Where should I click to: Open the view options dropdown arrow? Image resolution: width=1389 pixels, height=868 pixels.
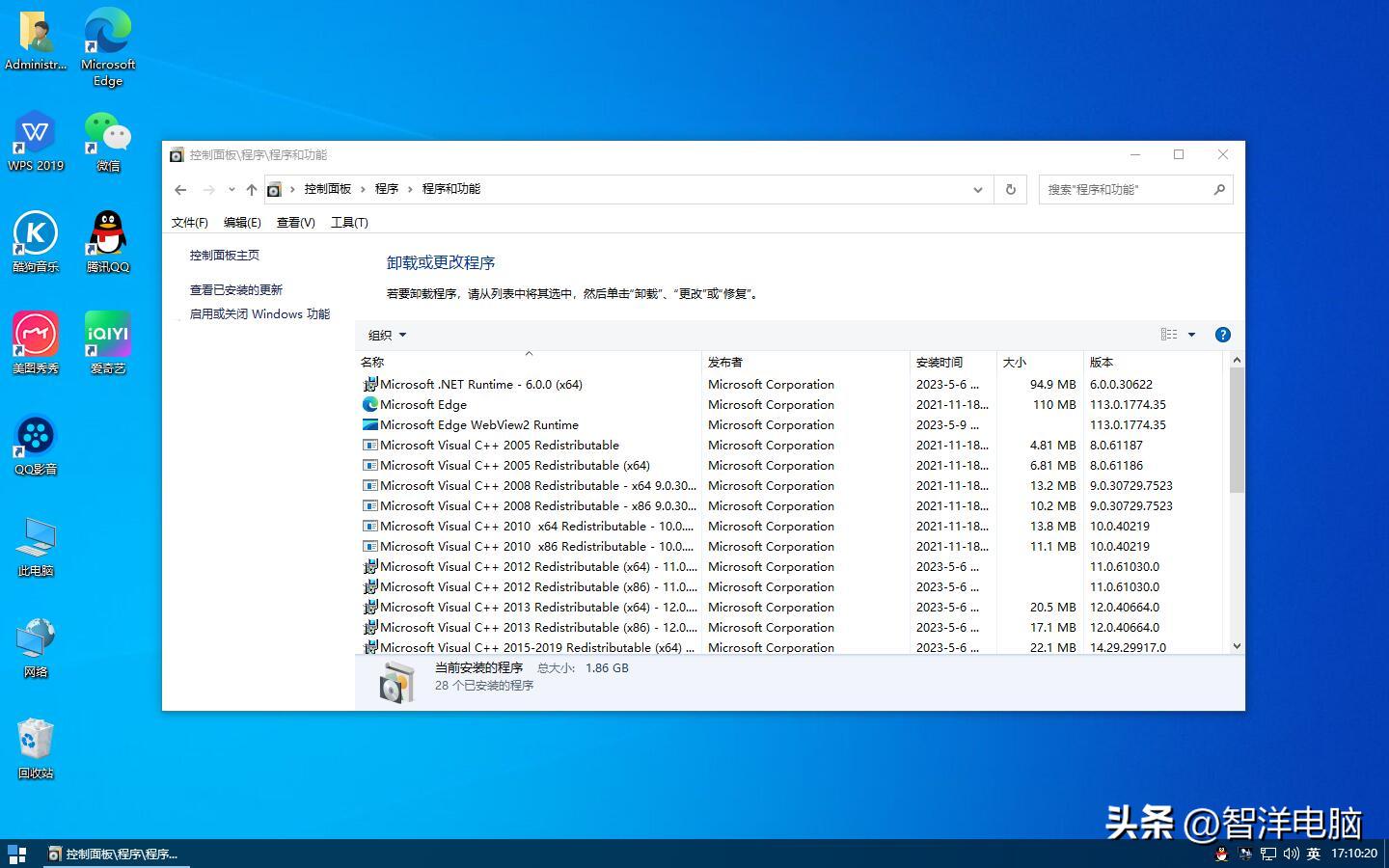[x=1191, y=335]
